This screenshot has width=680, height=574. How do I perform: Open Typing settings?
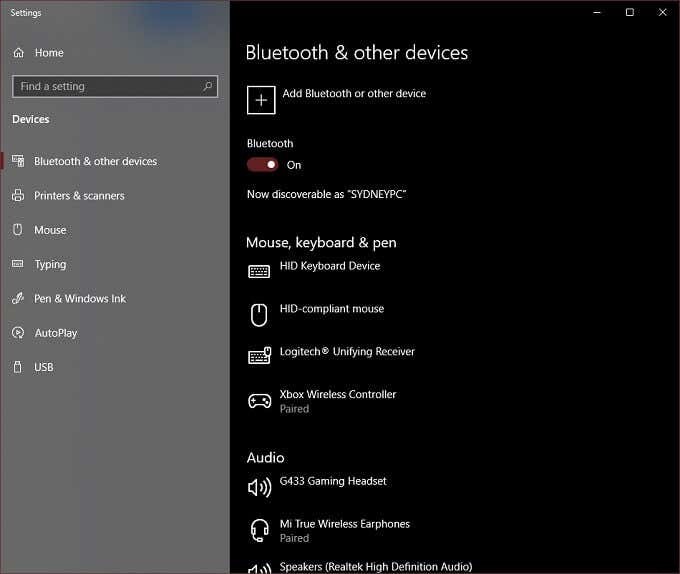[x=115, y=264]
